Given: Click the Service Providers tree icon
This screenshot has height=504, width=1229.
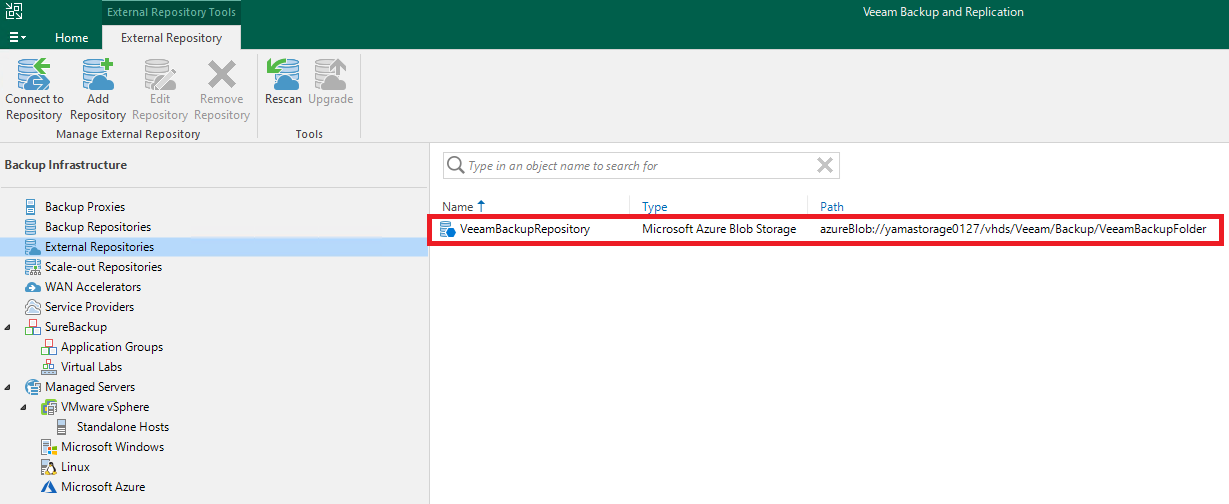Looking at the screenshot, I should [x=32, y=307].
